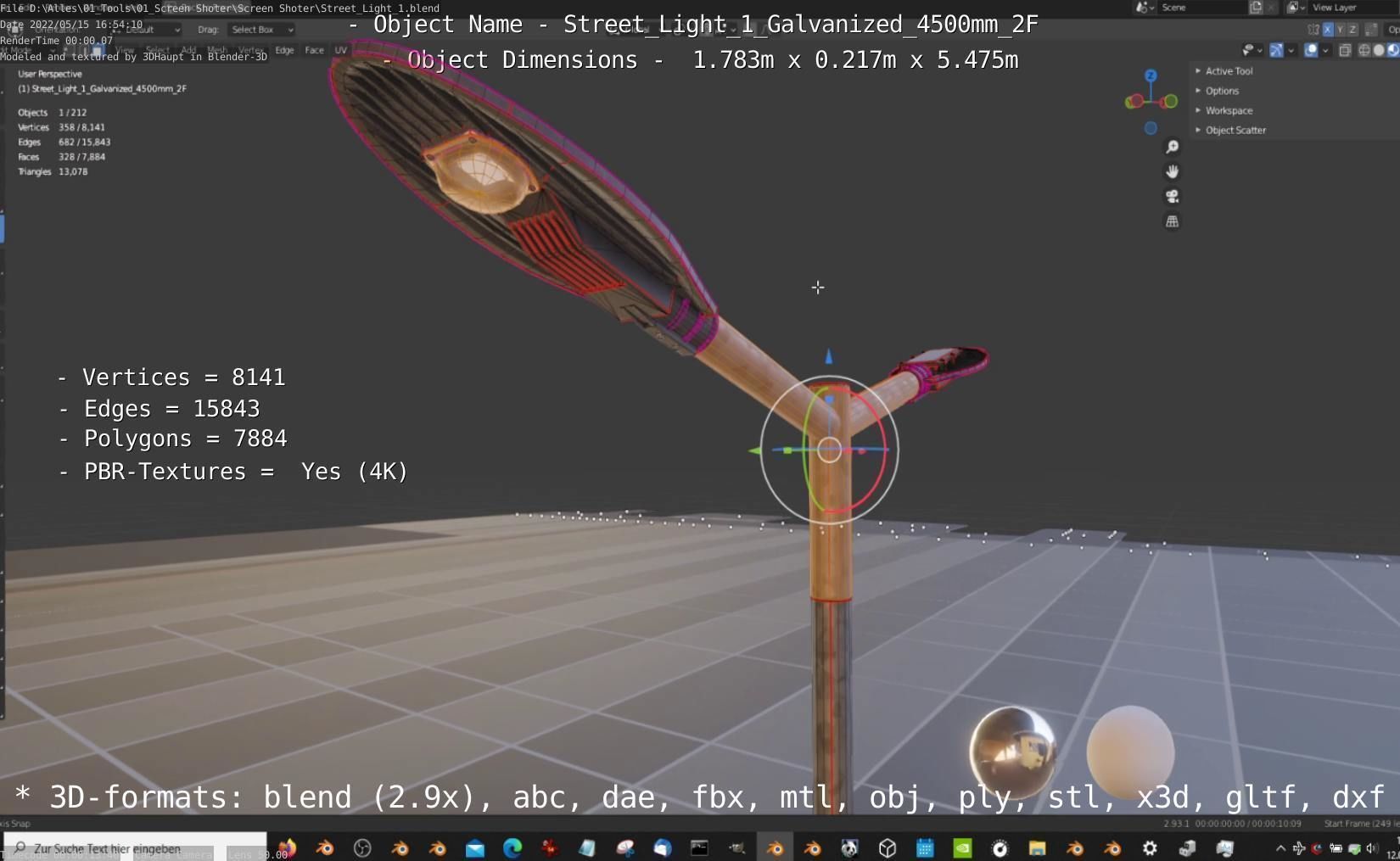Open the Face menu
The width and height of the screenshot is (1400, 861).
pyautogui.click(x=314, y=50)
